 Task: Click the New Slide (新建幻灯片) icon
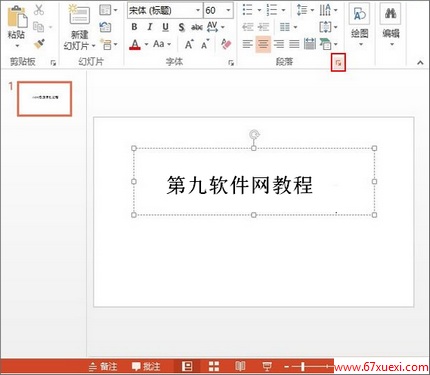point(79,15)
